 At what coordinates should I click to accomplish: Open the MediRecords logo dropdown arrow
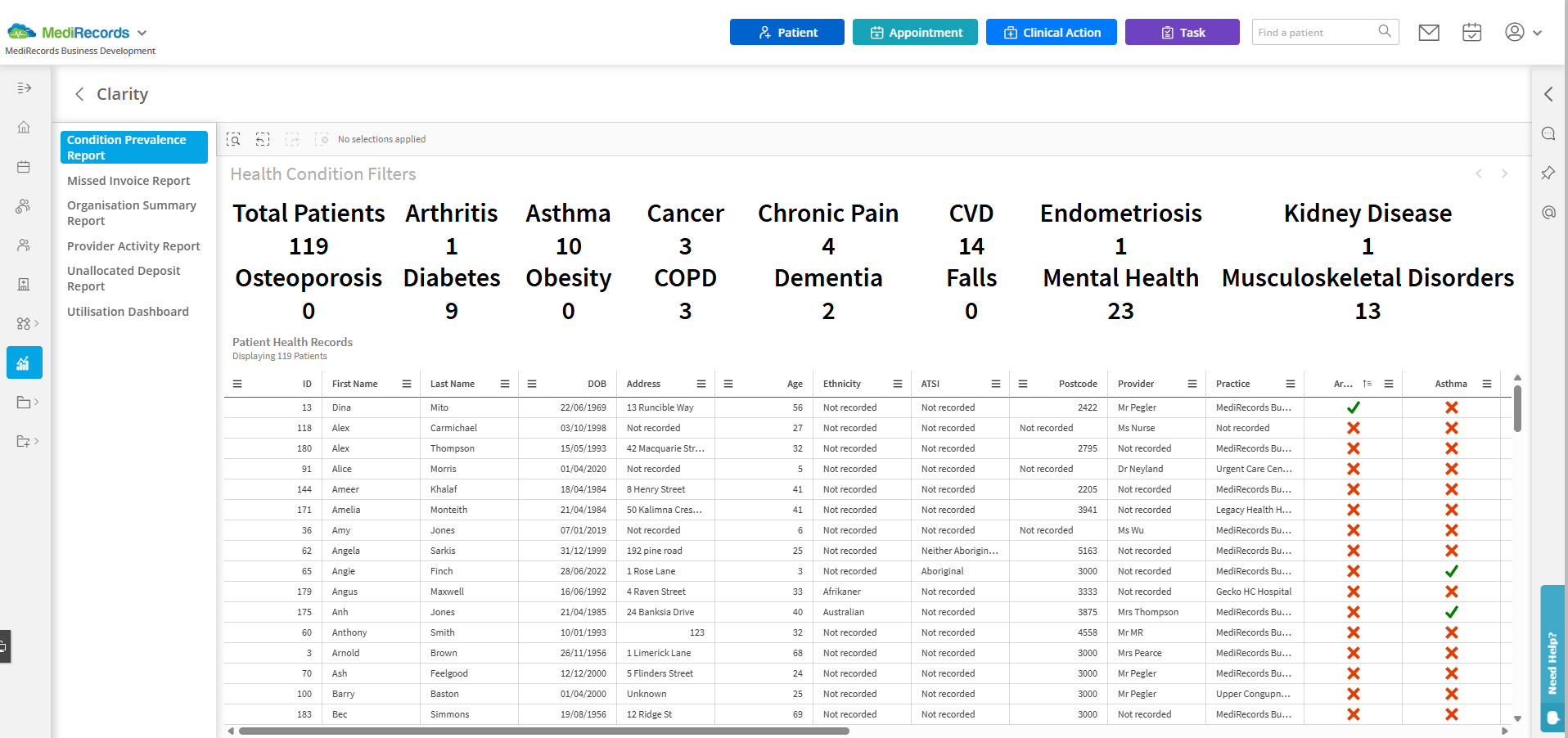[142, 34]
